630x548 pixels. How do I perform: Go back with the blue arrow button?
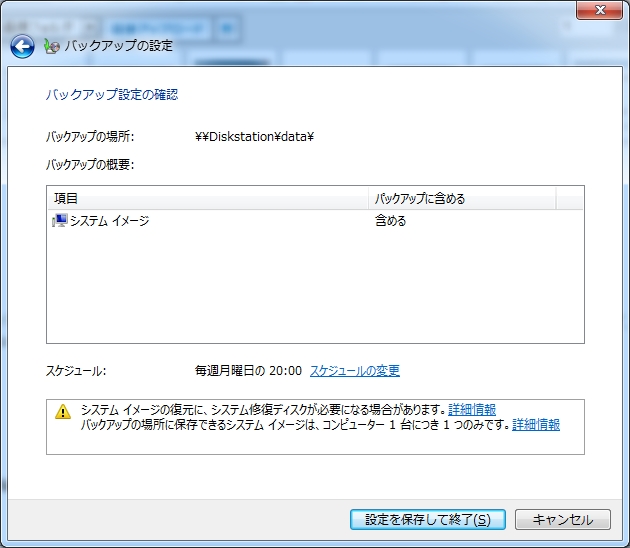click(x=22, y=47)
